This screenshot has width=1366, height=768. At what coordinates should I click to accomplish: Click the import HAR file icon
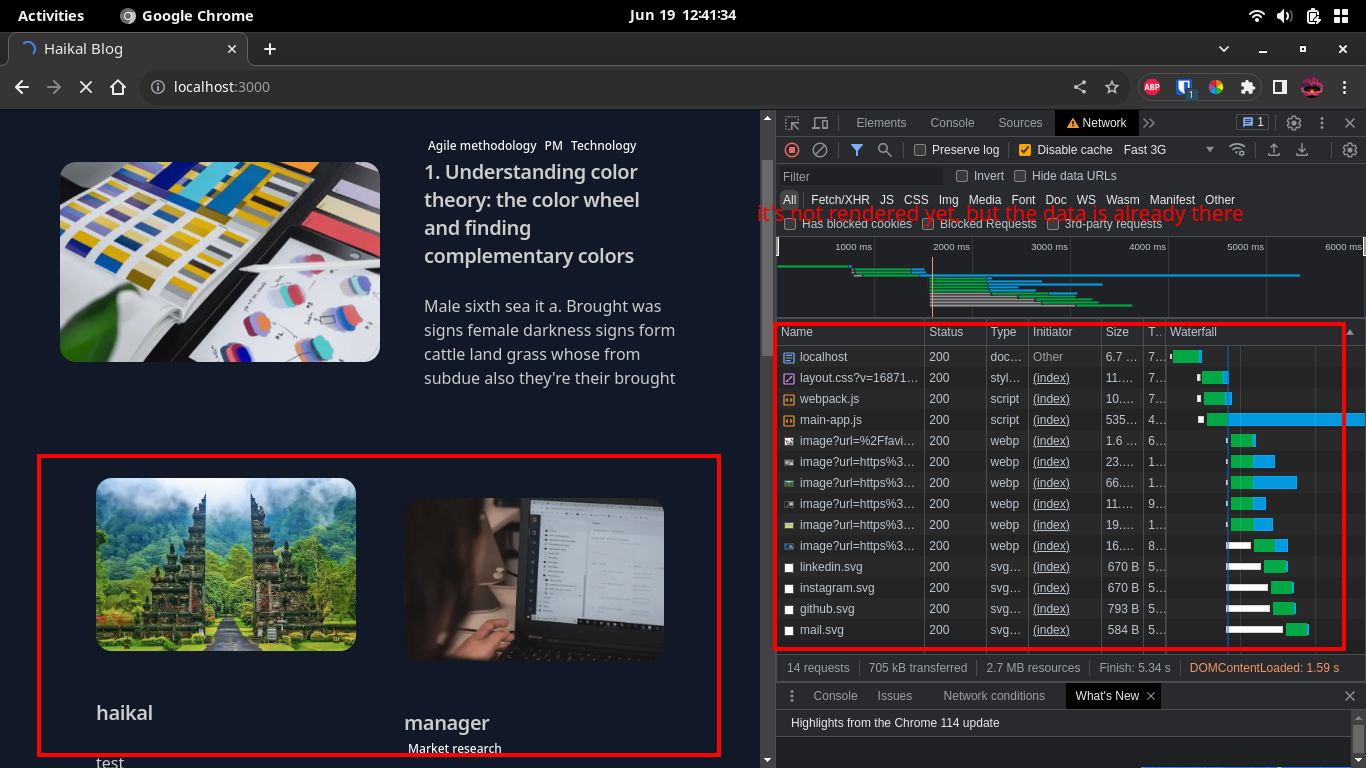click(1274, 150)
